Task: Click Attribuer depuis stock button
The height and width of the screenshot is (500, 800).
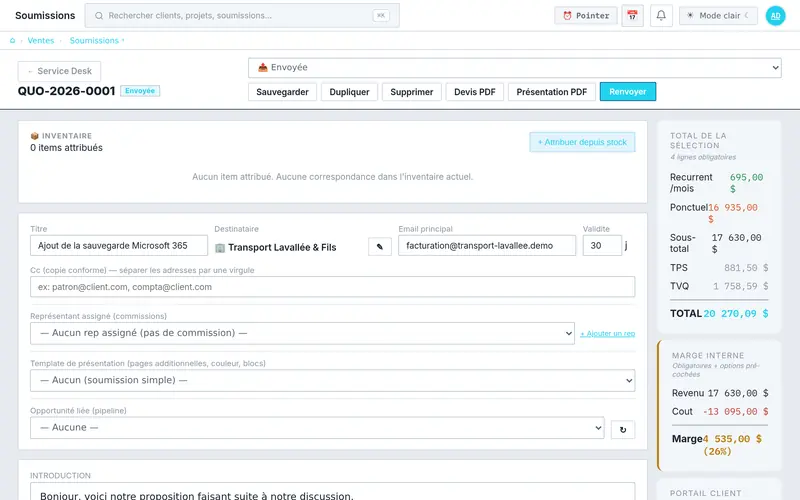Action: click(582, 142)
